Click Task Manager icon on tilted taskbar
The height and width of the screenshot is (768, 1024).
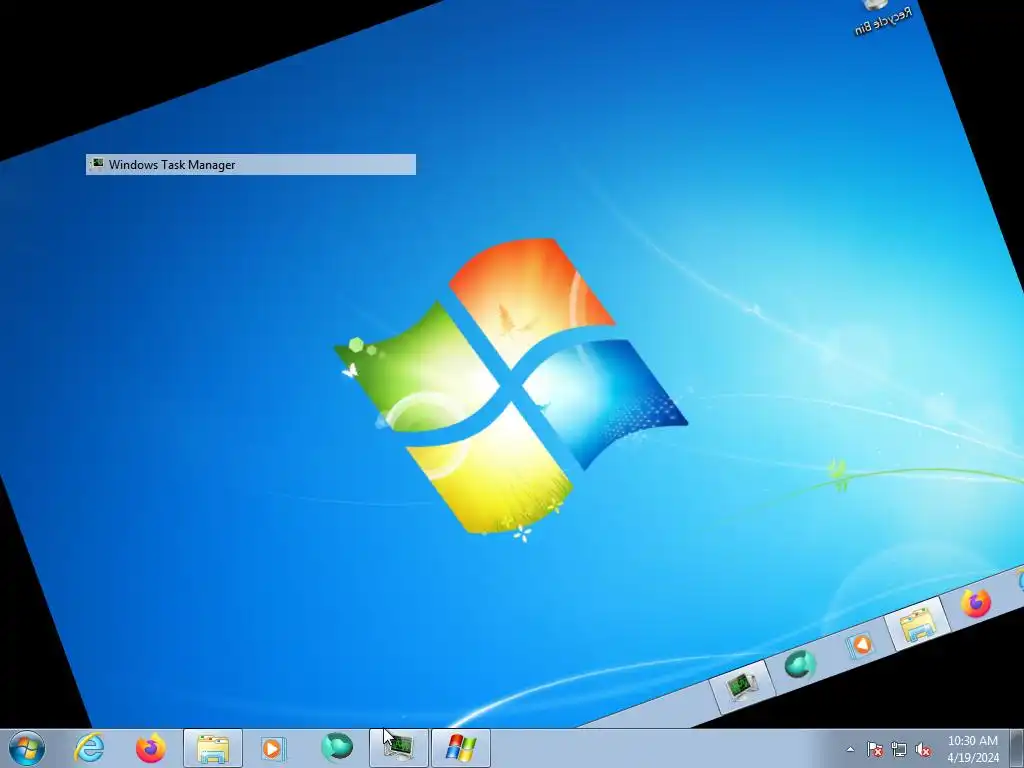(741, 686)
